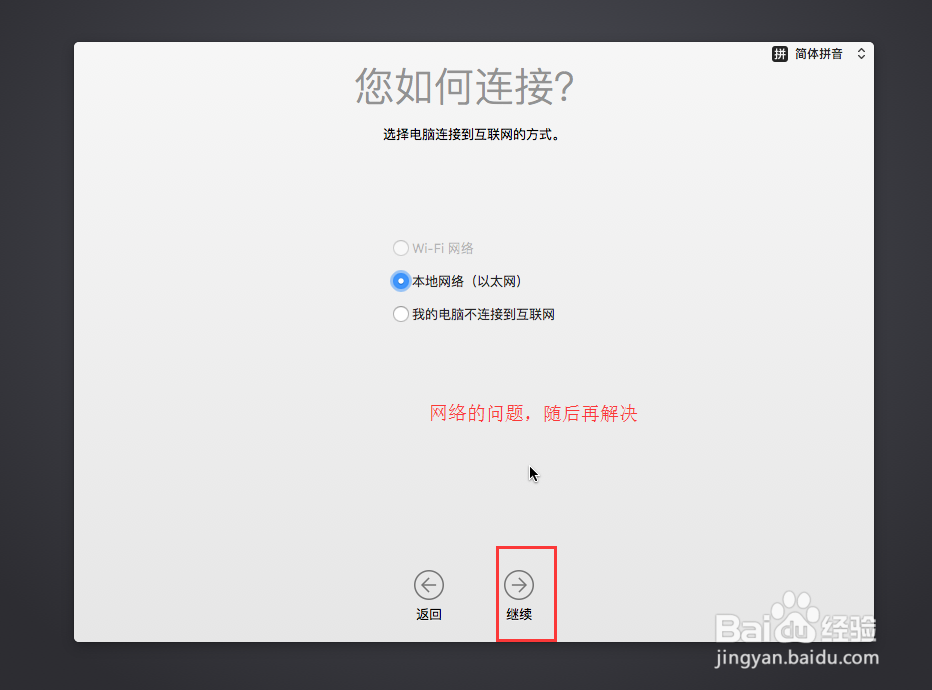Click the circled left-arrow above 返回

[429, 584]
